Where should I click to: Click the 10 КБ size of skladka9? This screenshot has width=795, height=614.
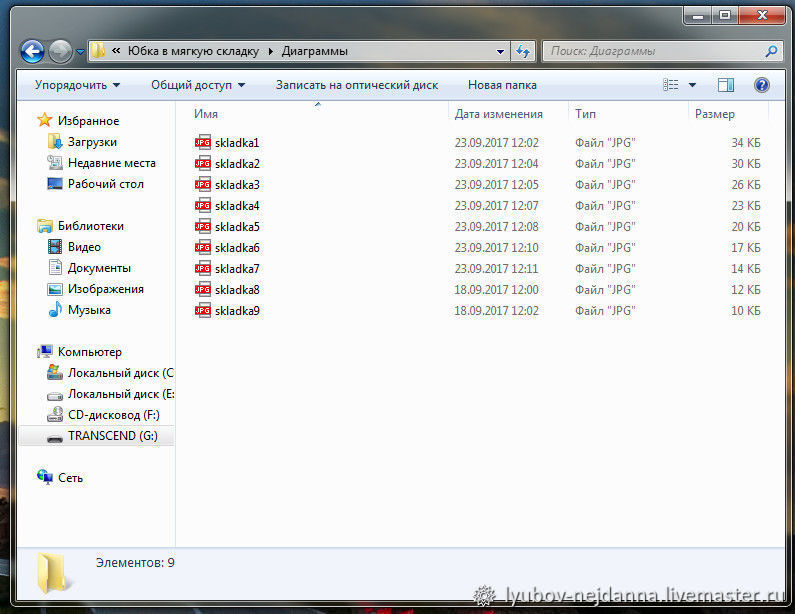[x=745, y=311]
